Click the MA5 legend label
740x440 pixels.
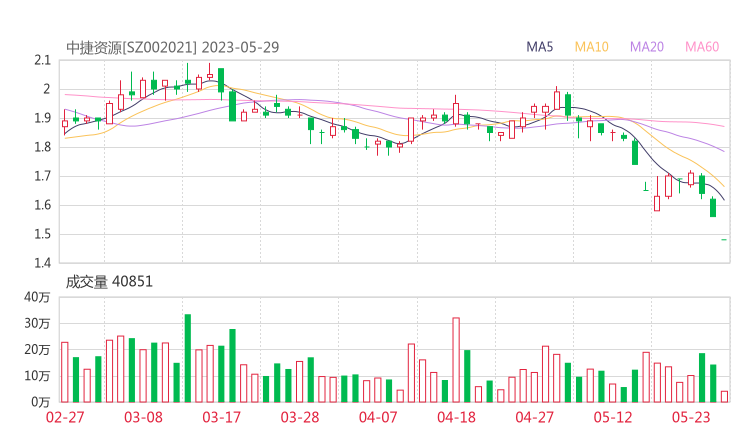point(539,47)
